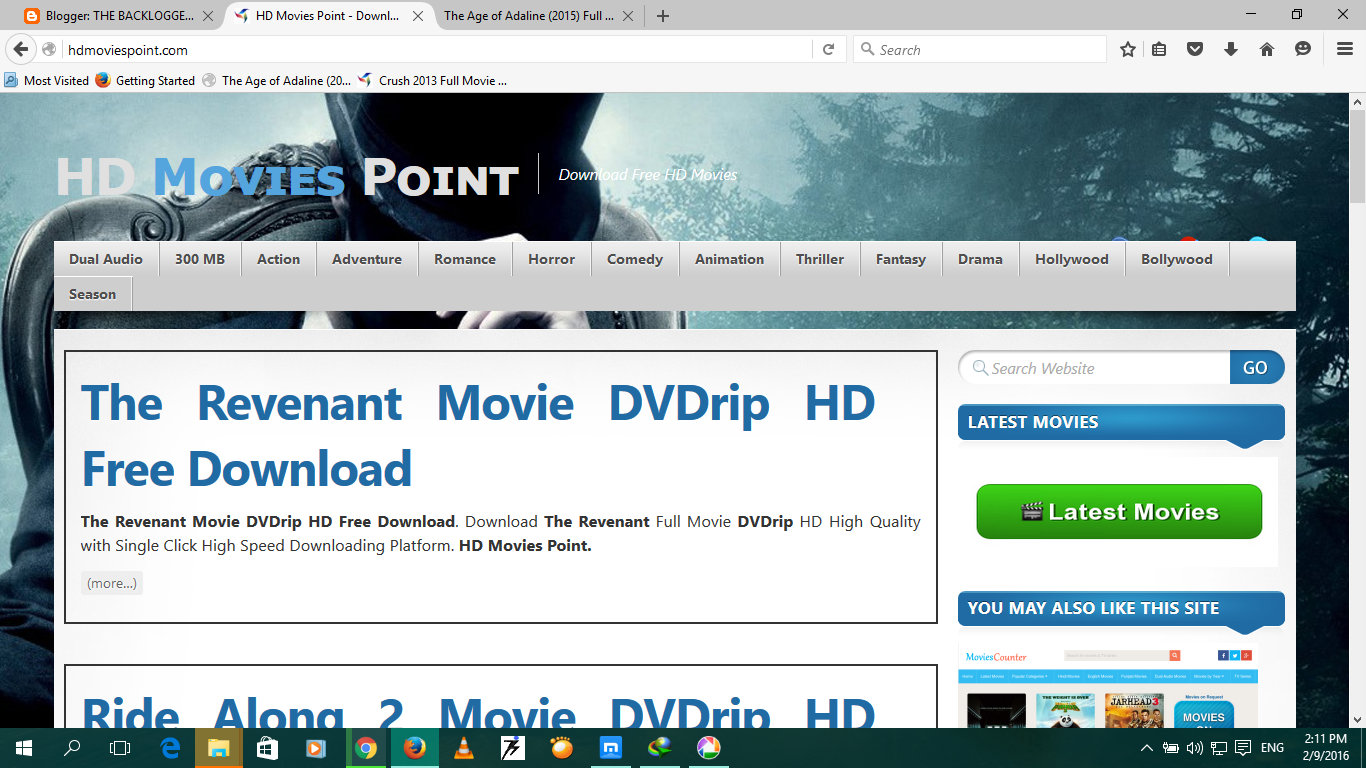Image resolution: width=1366 pixels, height=768 pixels.
Task: Open the chat smiley icon in toolbar
Action: (1303, 49)
